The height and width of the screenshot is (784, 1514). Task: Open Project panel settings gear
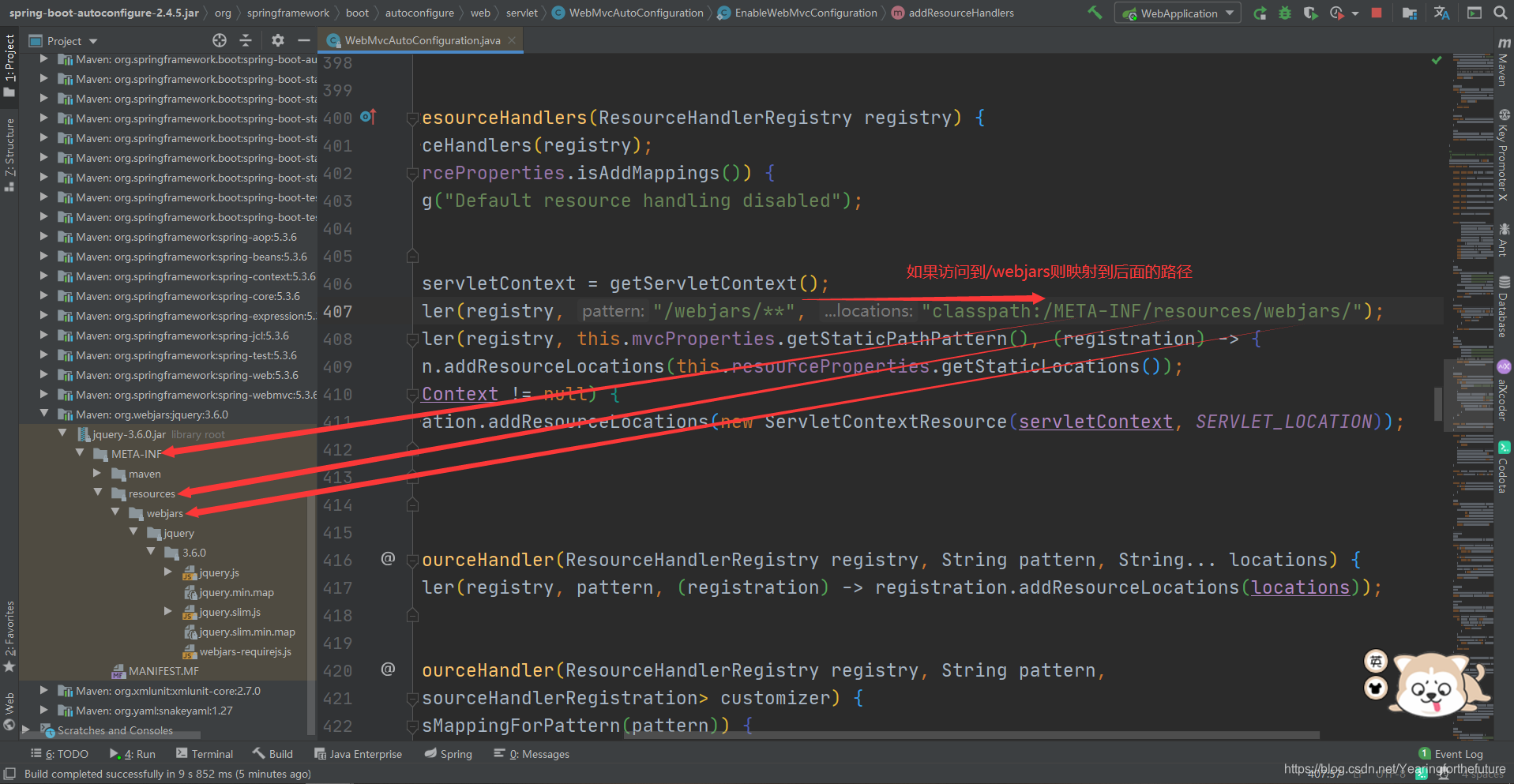click(x=277, y=40)
